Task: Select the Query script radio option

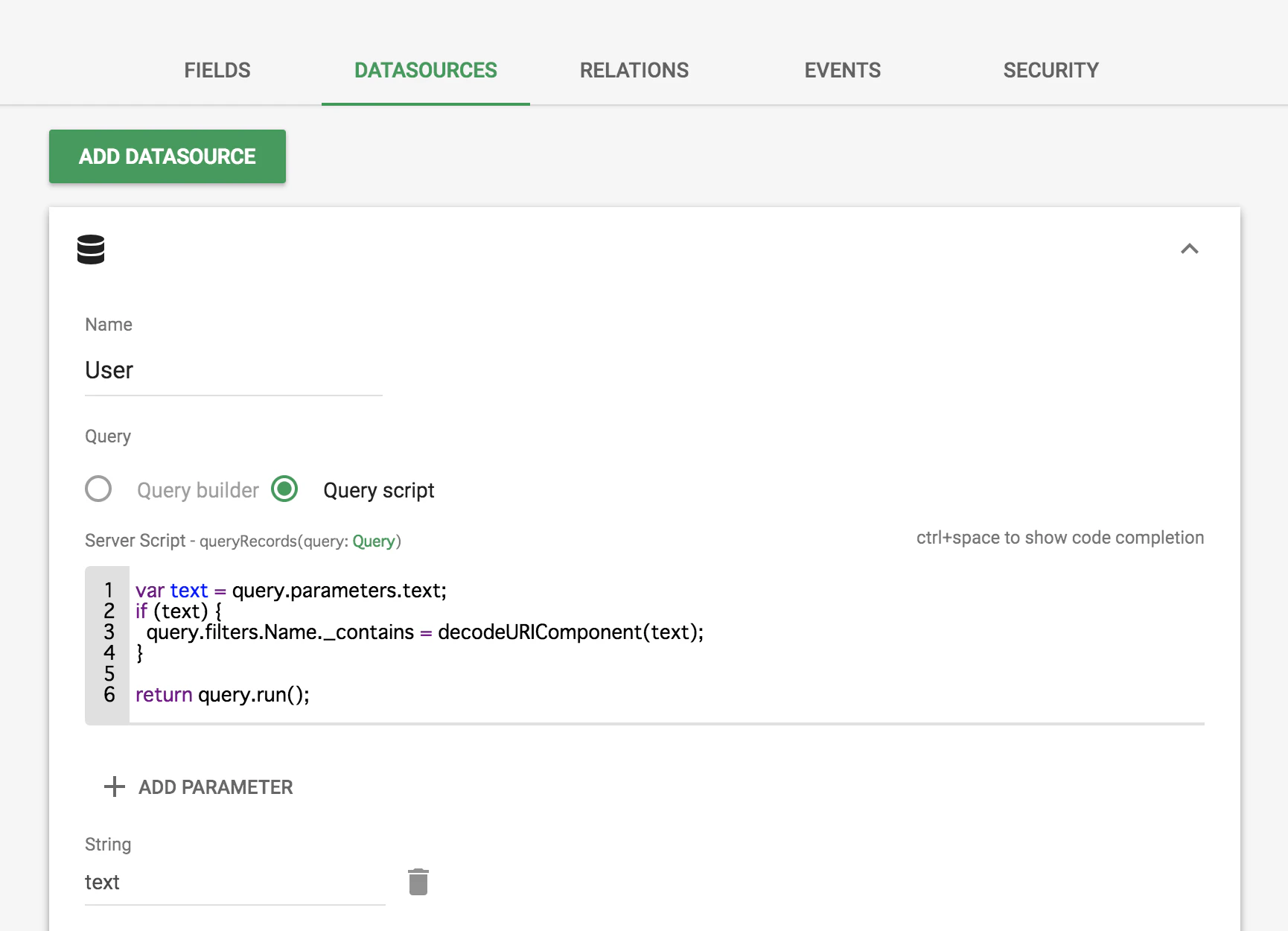Action: [284, 489]
